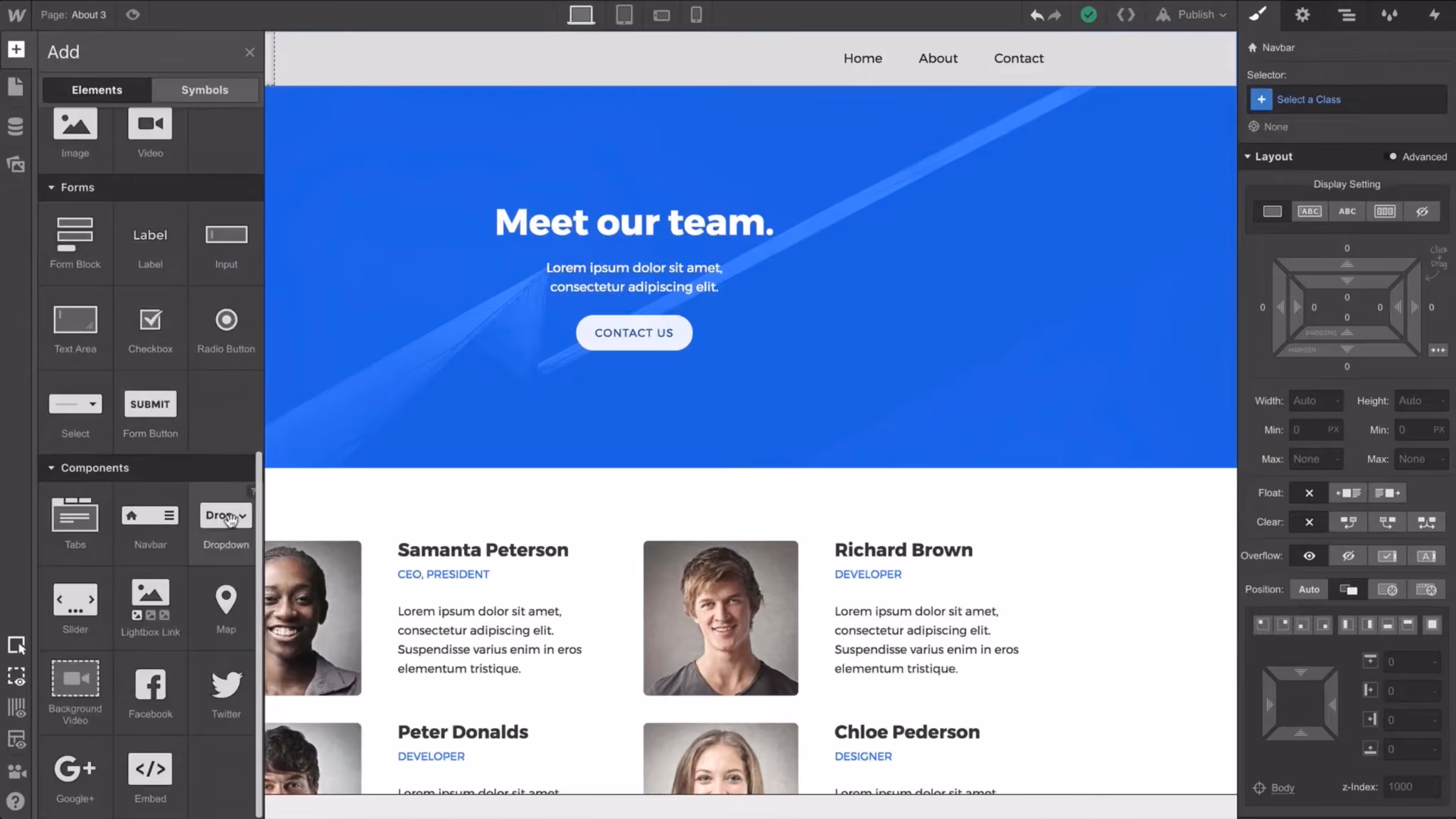
Task: Click the Home nav link
Action: [862, 58]
